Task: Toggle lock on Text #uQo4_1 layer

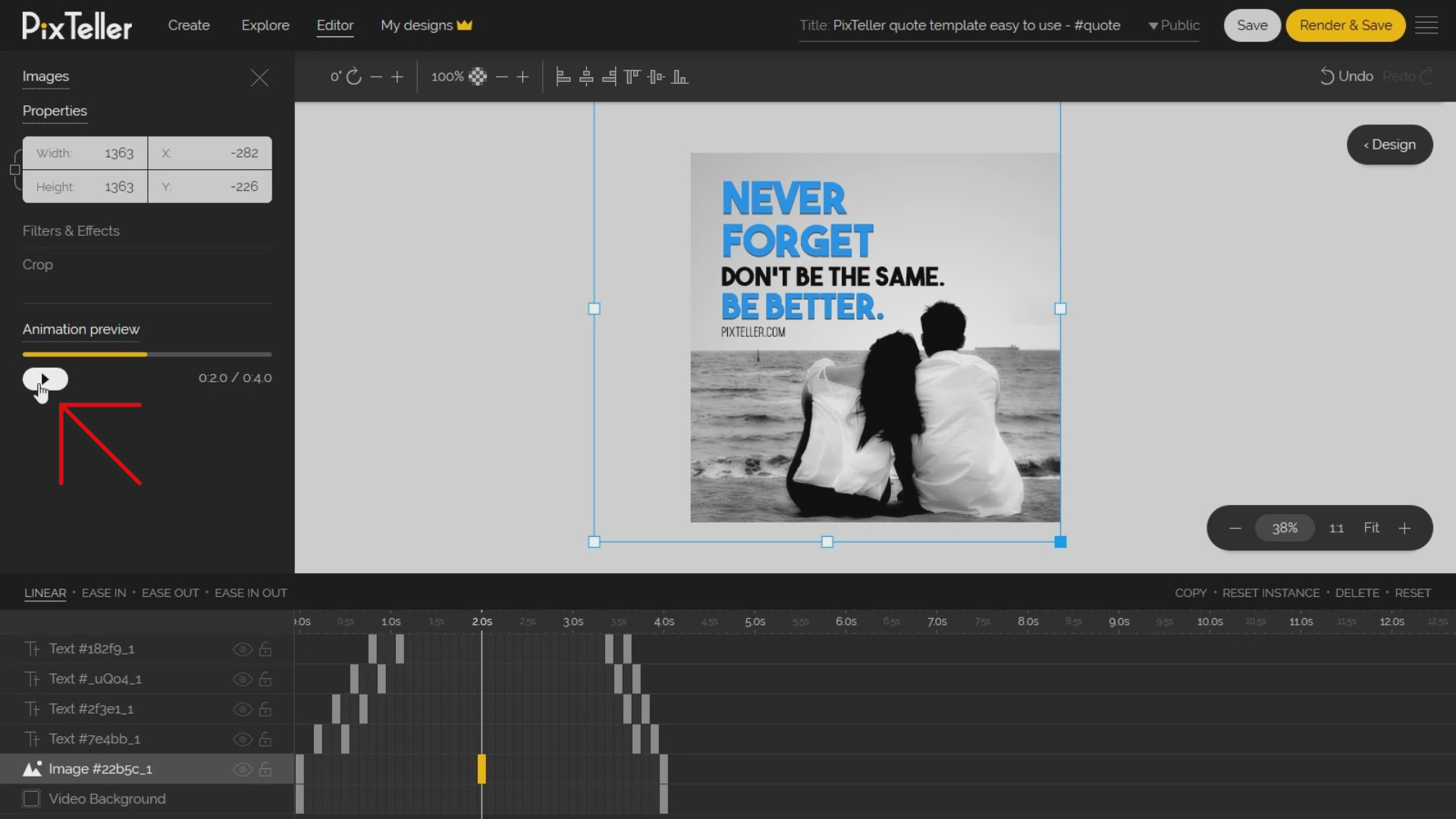Action: click(266, 679)
